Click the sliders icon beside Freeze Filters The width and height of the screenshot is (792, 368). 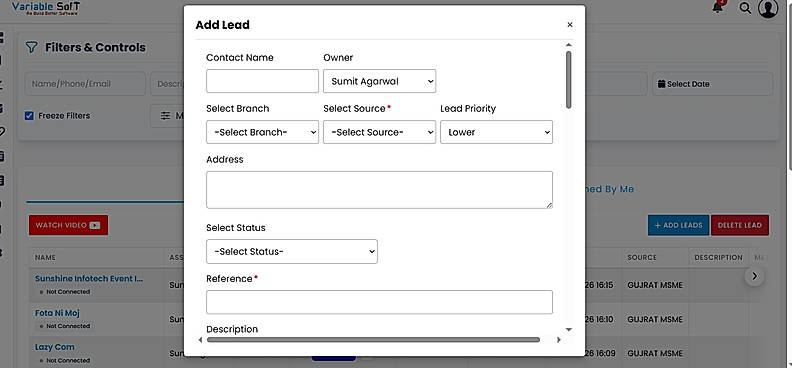coord(166,116)
